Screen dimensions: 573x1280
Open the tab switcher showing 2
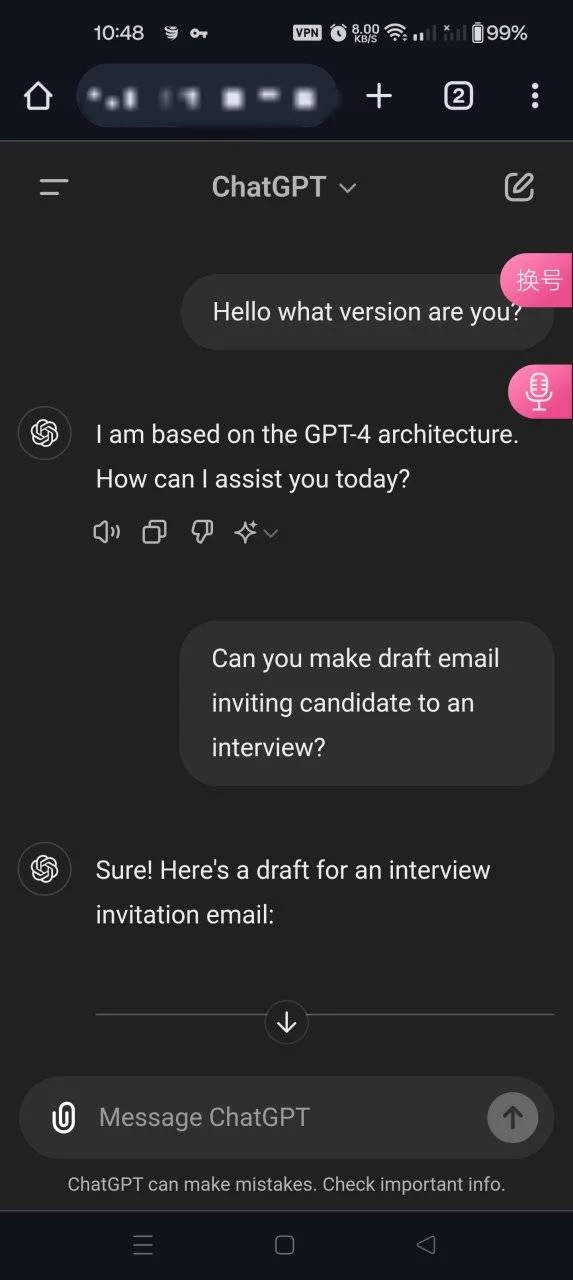pyautogui.click(x=458, y=96)
